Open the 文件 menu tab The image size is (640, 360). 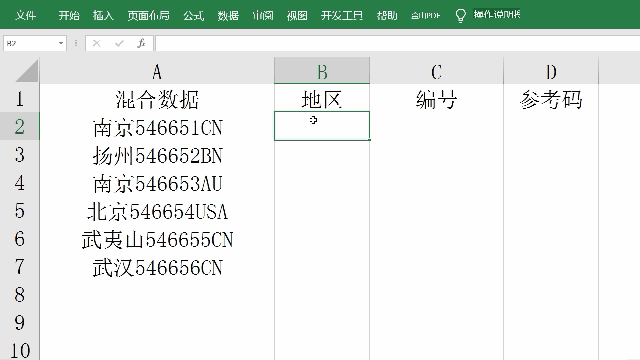click(x=25, y=16)
